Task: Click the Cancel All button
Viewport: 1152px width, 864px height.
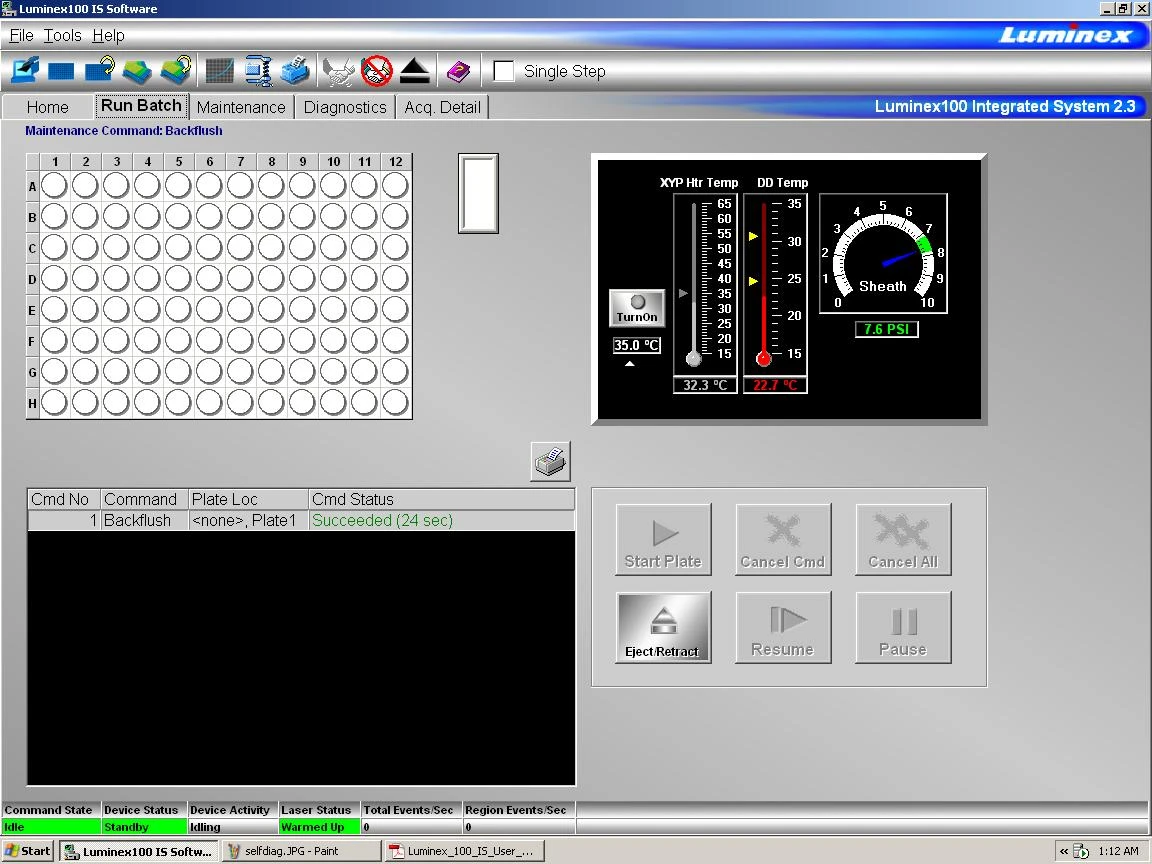Action: [x=903, y=539]
